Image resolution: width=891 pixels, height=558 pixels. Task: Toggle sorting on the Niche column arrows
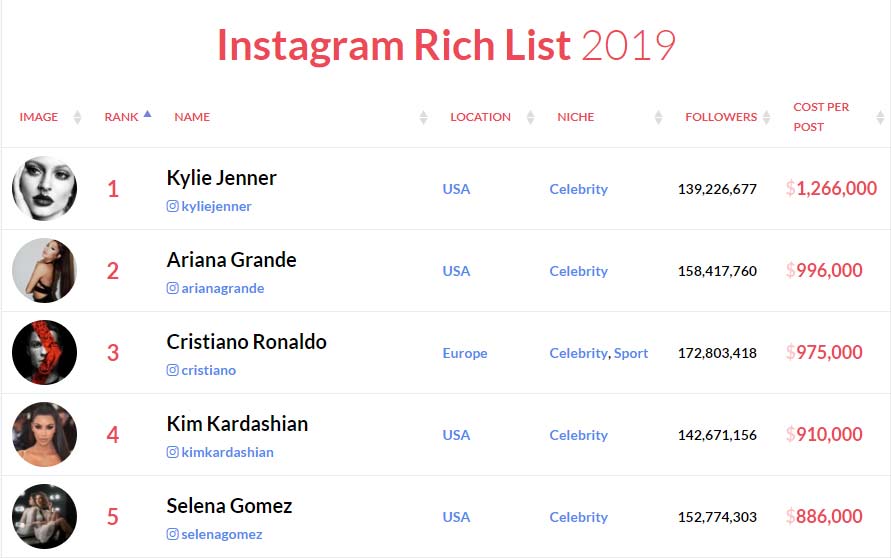(659, 117)
